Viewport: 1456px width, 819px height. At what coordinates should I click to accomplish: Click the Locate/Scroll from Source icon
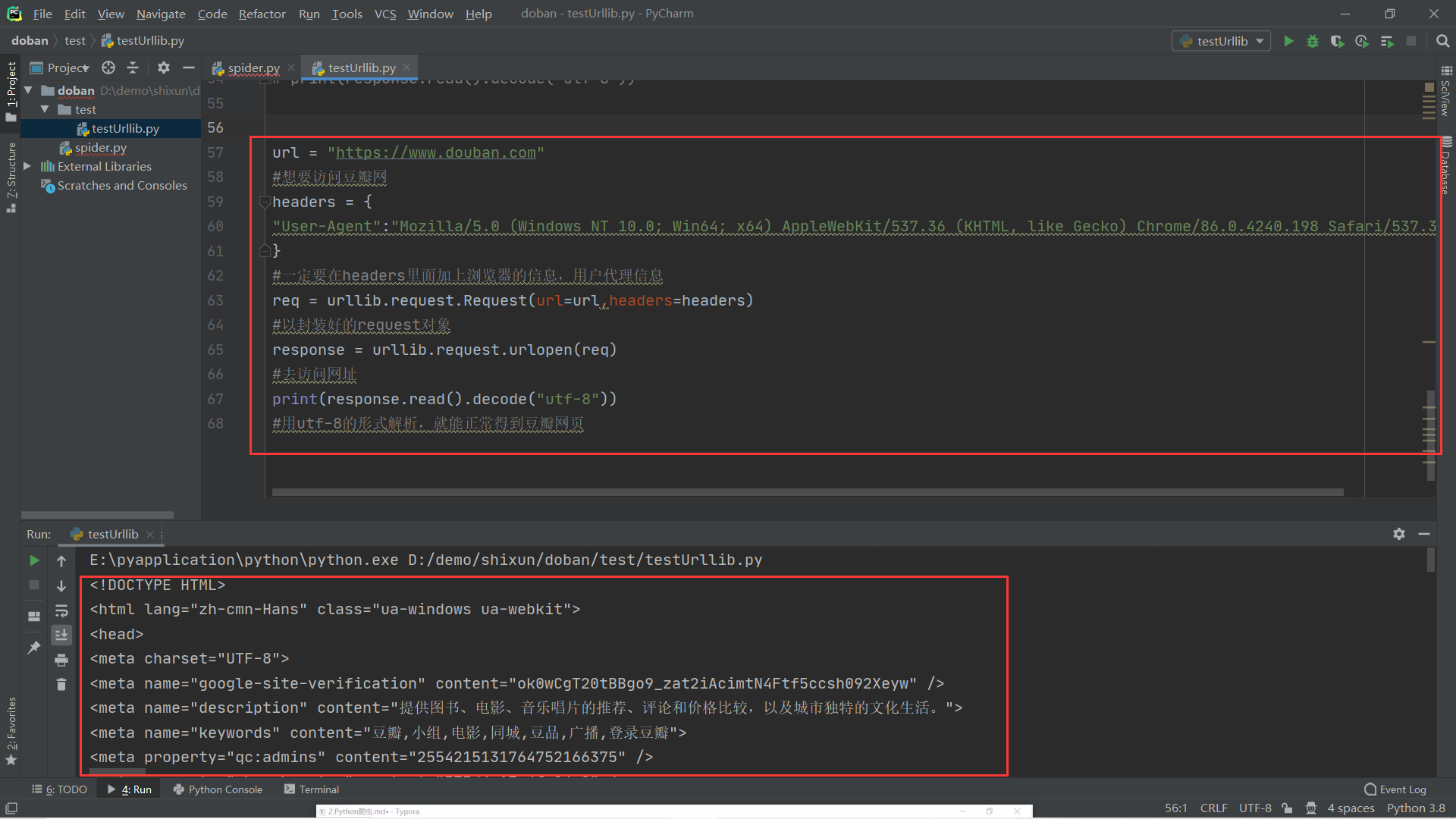click(108, 67)
